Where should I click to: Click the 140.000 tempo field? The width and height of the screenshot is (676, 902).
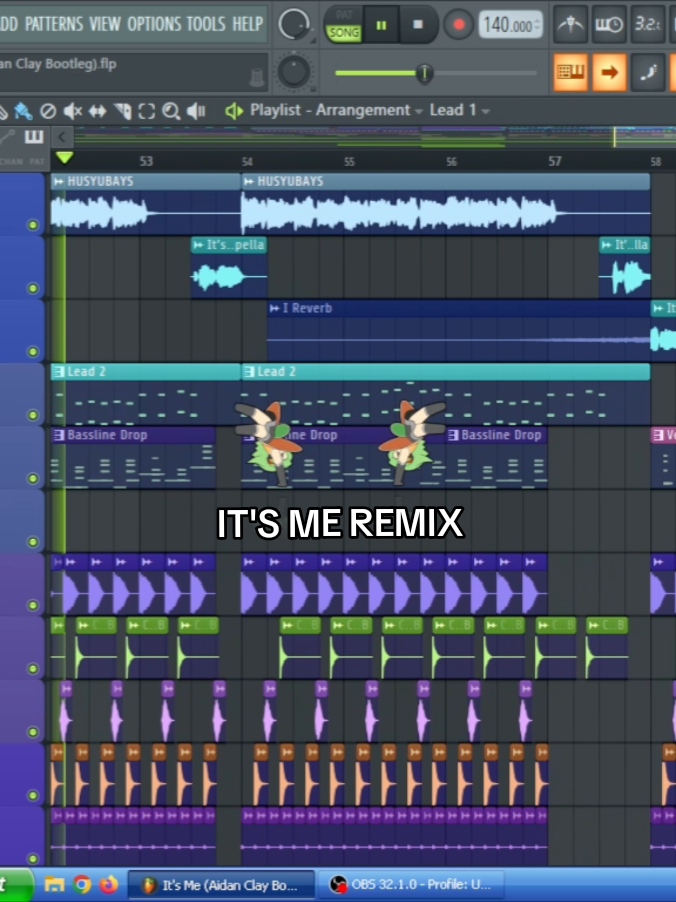pyautogui.click(x=510, y=25)
